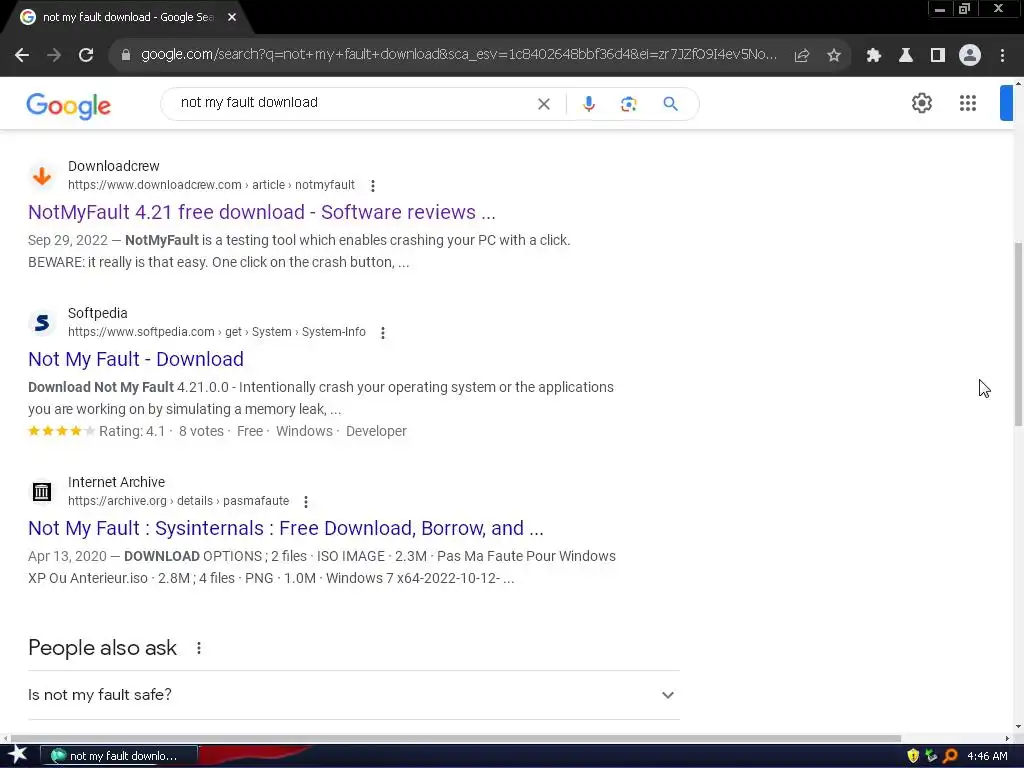This screenshot has width=1024, height=768.
Task: Click the browser forward arrow
Action: tap(54, 56)
